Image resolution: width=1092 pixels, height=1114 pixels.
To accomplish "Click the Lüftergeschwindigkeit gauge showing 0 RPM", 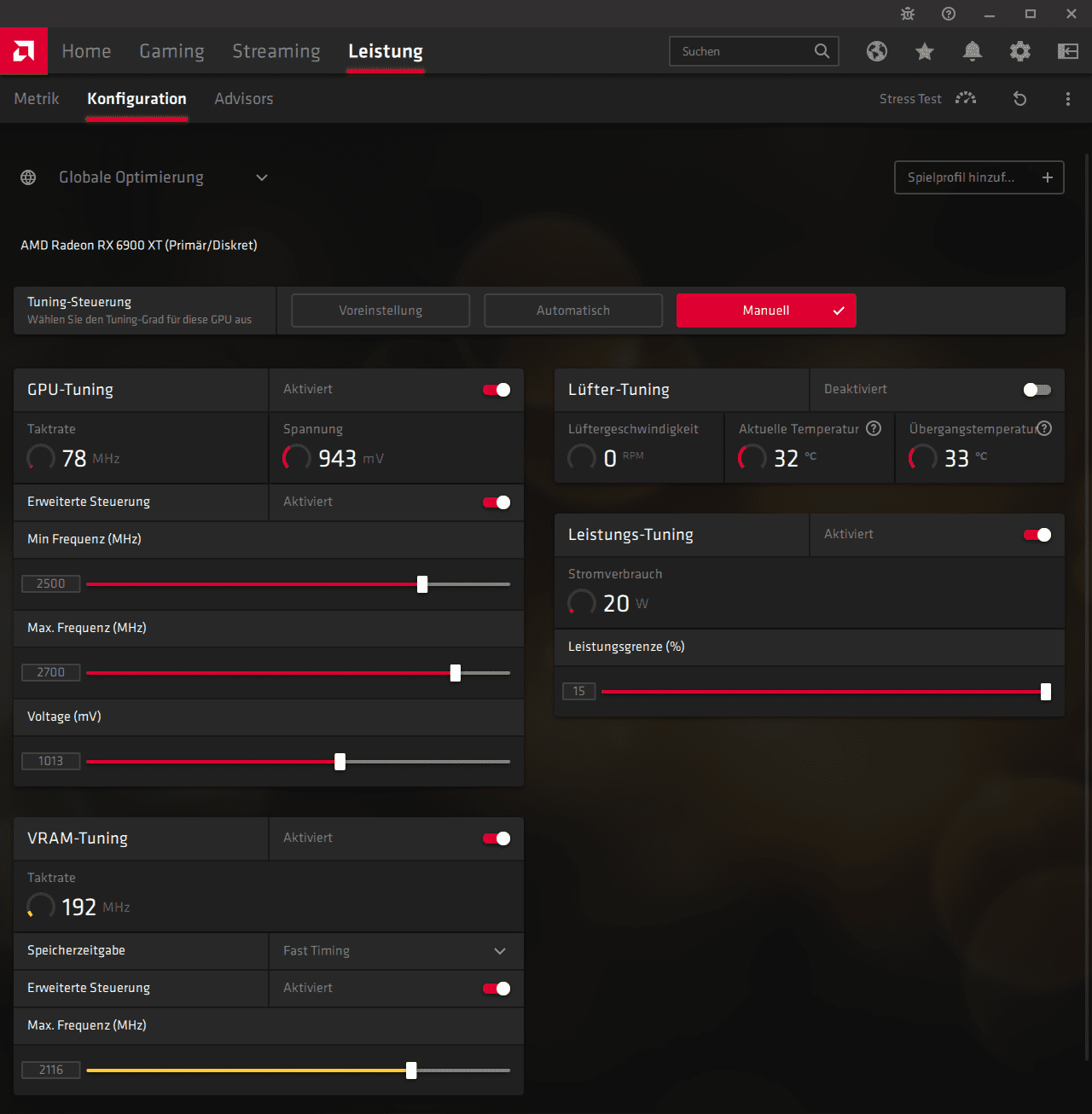I will 582,458.
